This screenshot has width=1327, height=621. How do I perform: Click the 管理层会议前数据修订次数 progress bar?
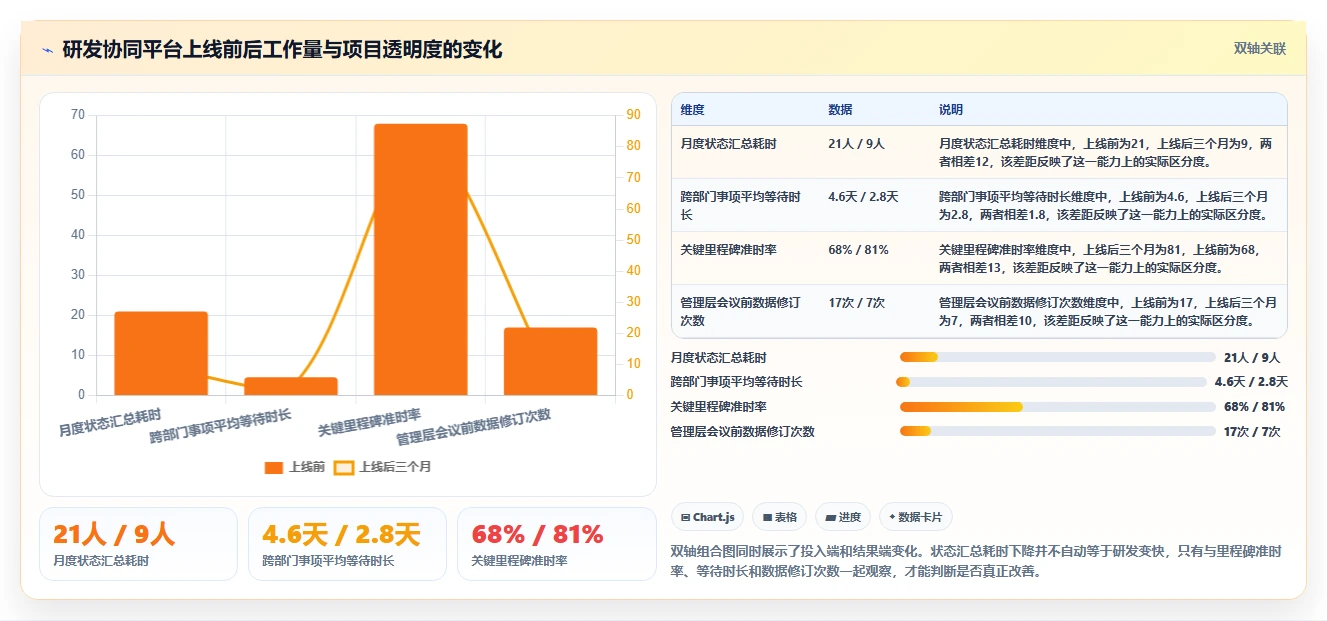pos(1057,432)
